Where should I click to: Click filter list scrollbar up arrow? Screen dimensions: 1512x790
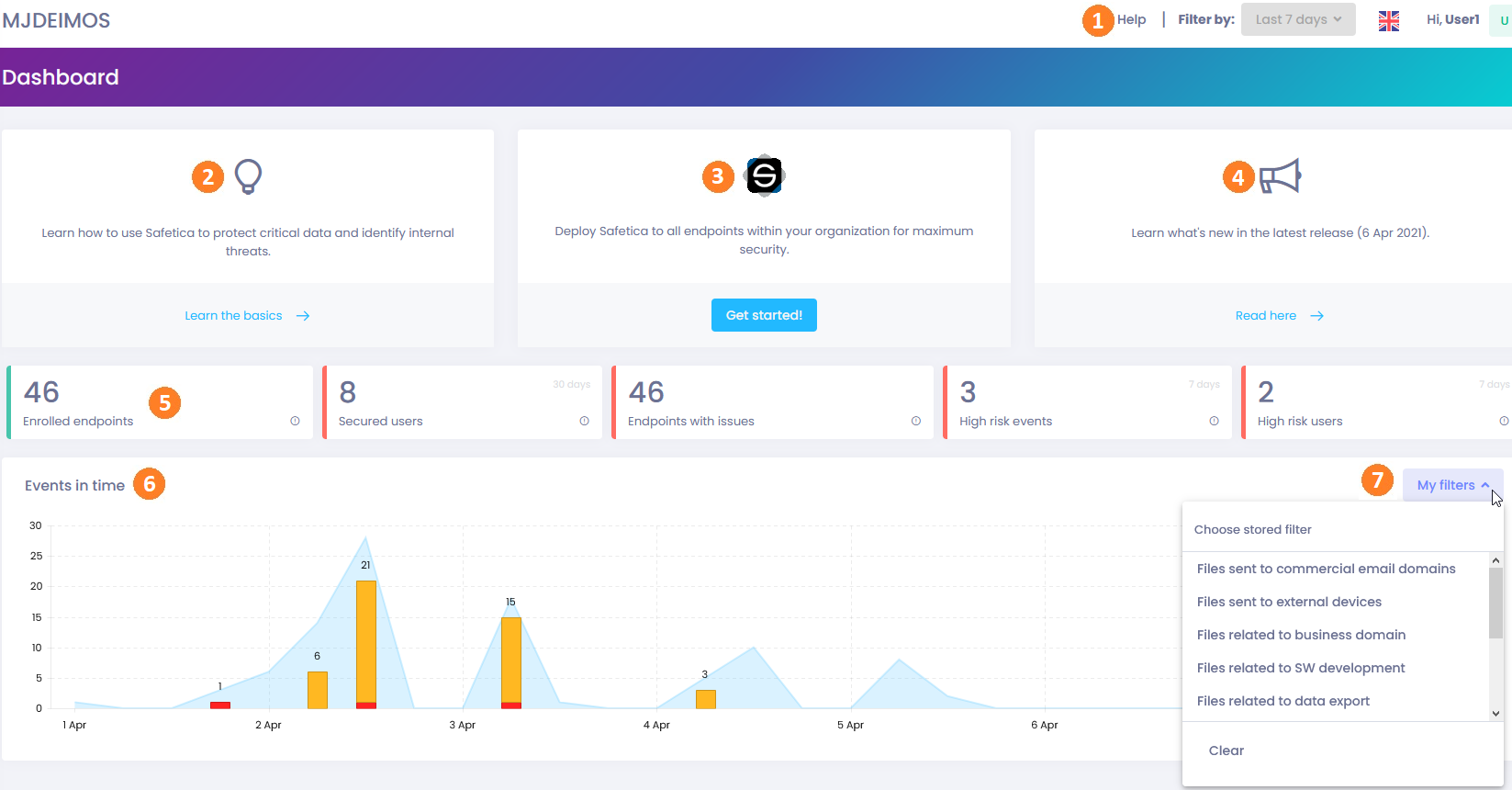(x=1495, y=560)
